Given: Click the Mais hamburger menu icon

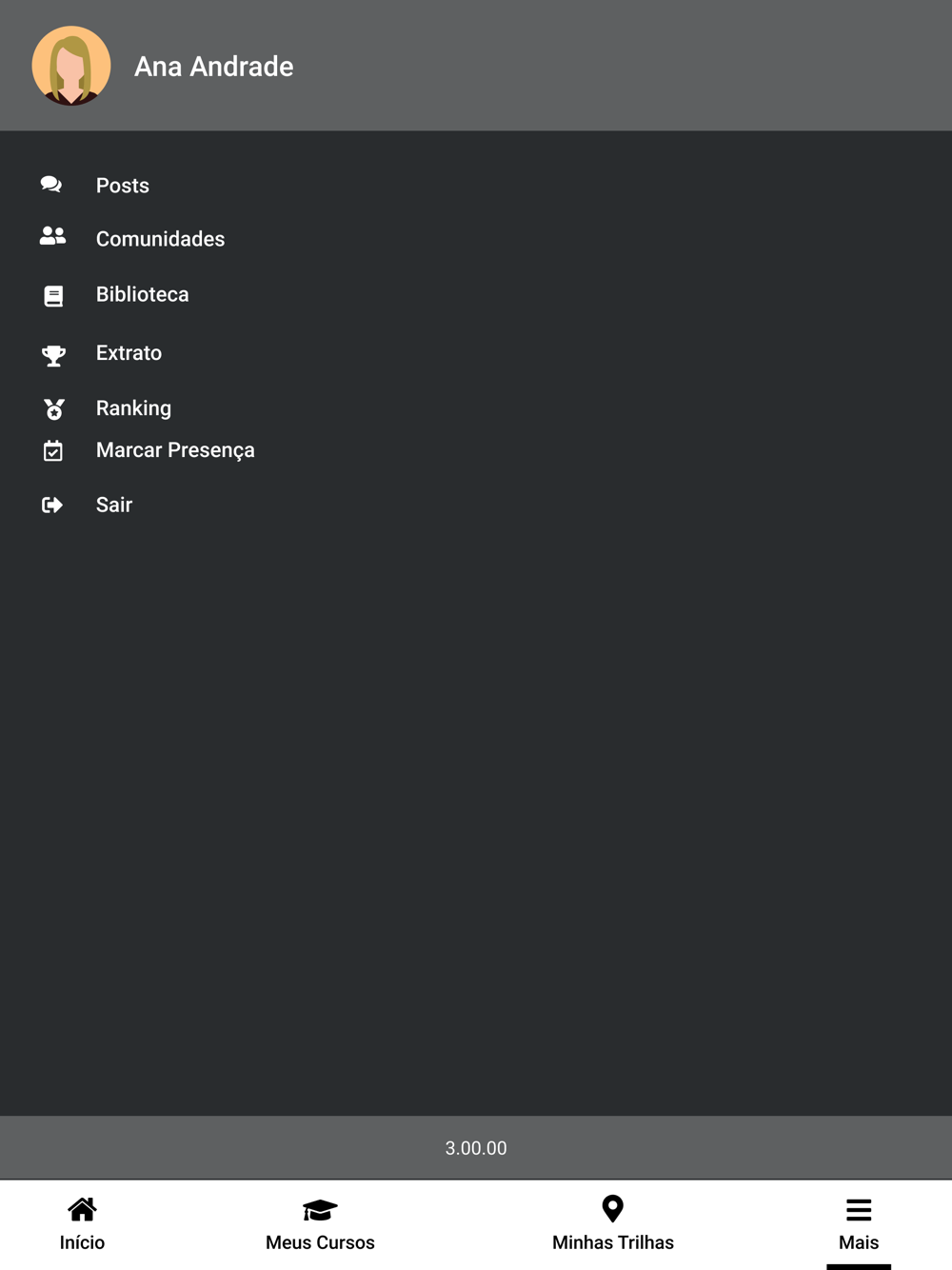Looking at the screenshot, I should pyautogui.click(x=859, y=1210).
